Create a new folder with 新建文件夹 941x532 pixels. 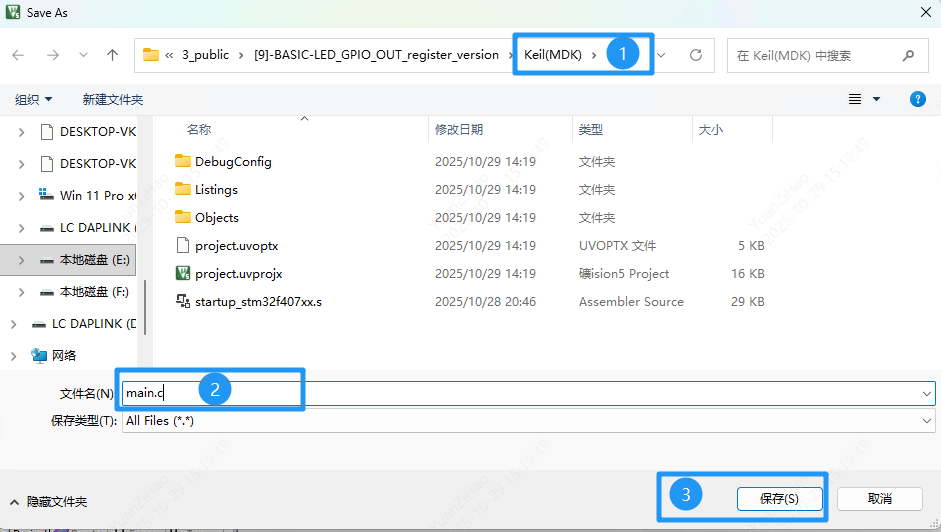click(113, 100)
